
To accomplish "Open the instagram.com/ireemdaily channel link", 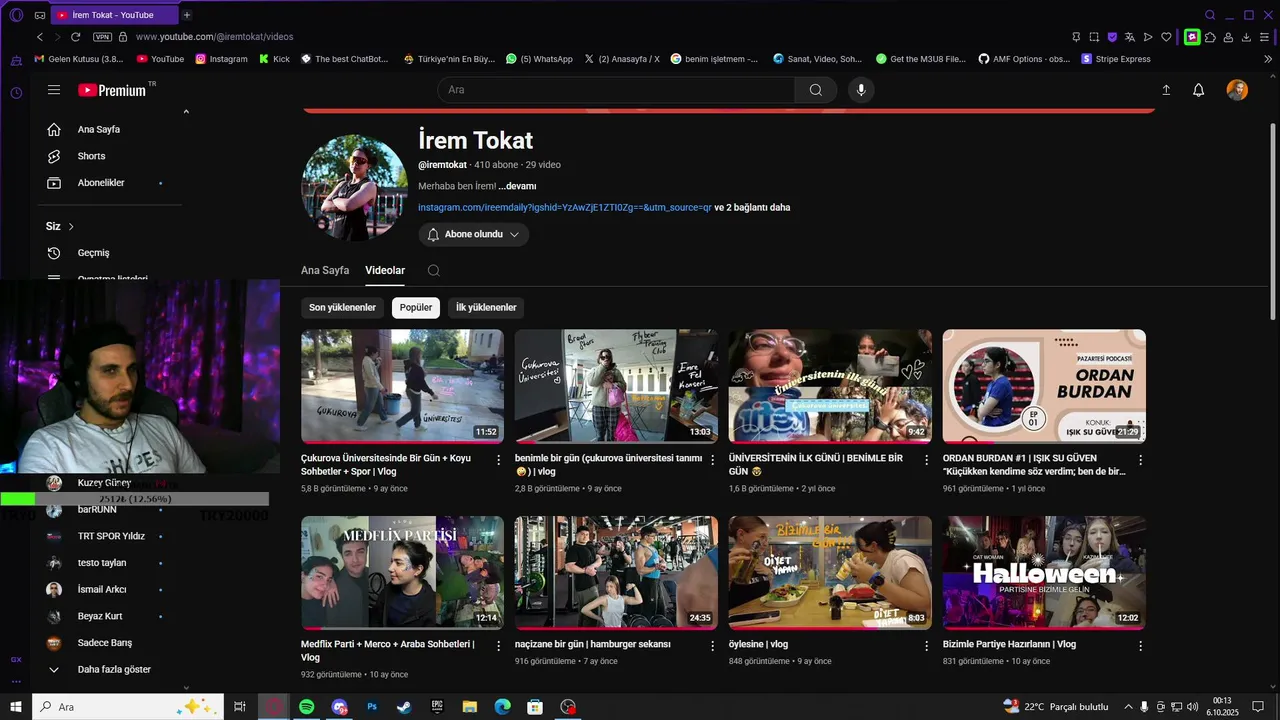I will [564, 207].
